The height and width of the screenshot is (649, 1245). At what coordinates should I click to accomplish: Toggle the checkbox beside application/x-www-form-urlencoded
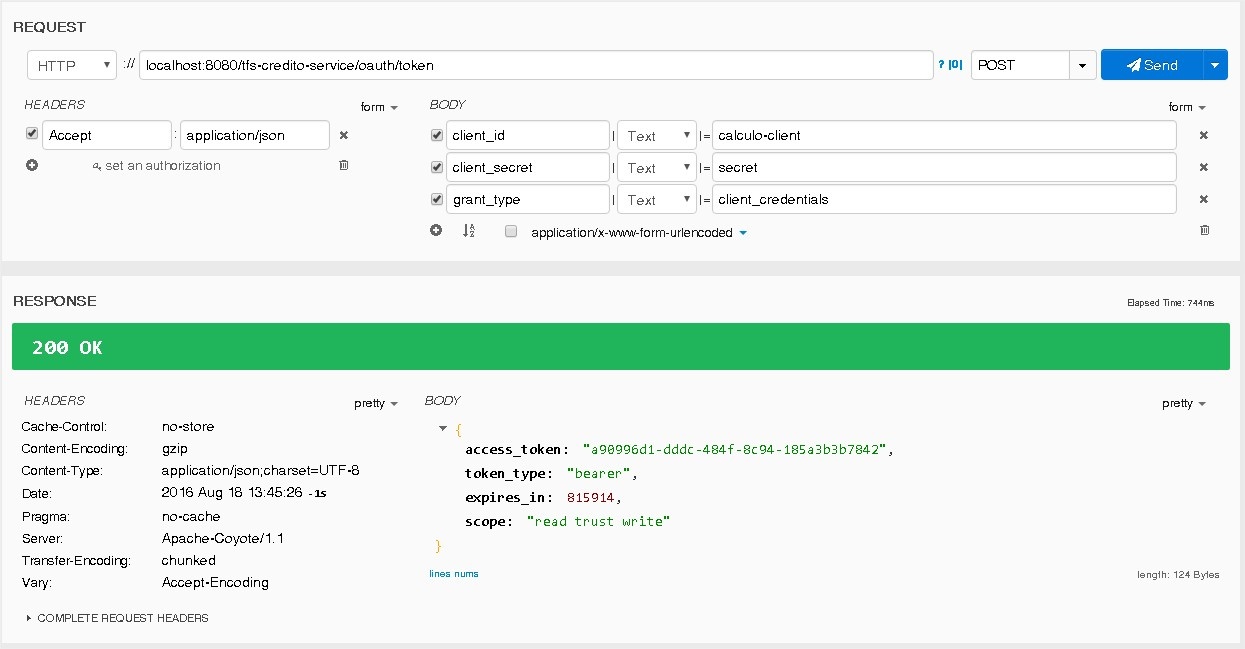(x=511, y=232)
